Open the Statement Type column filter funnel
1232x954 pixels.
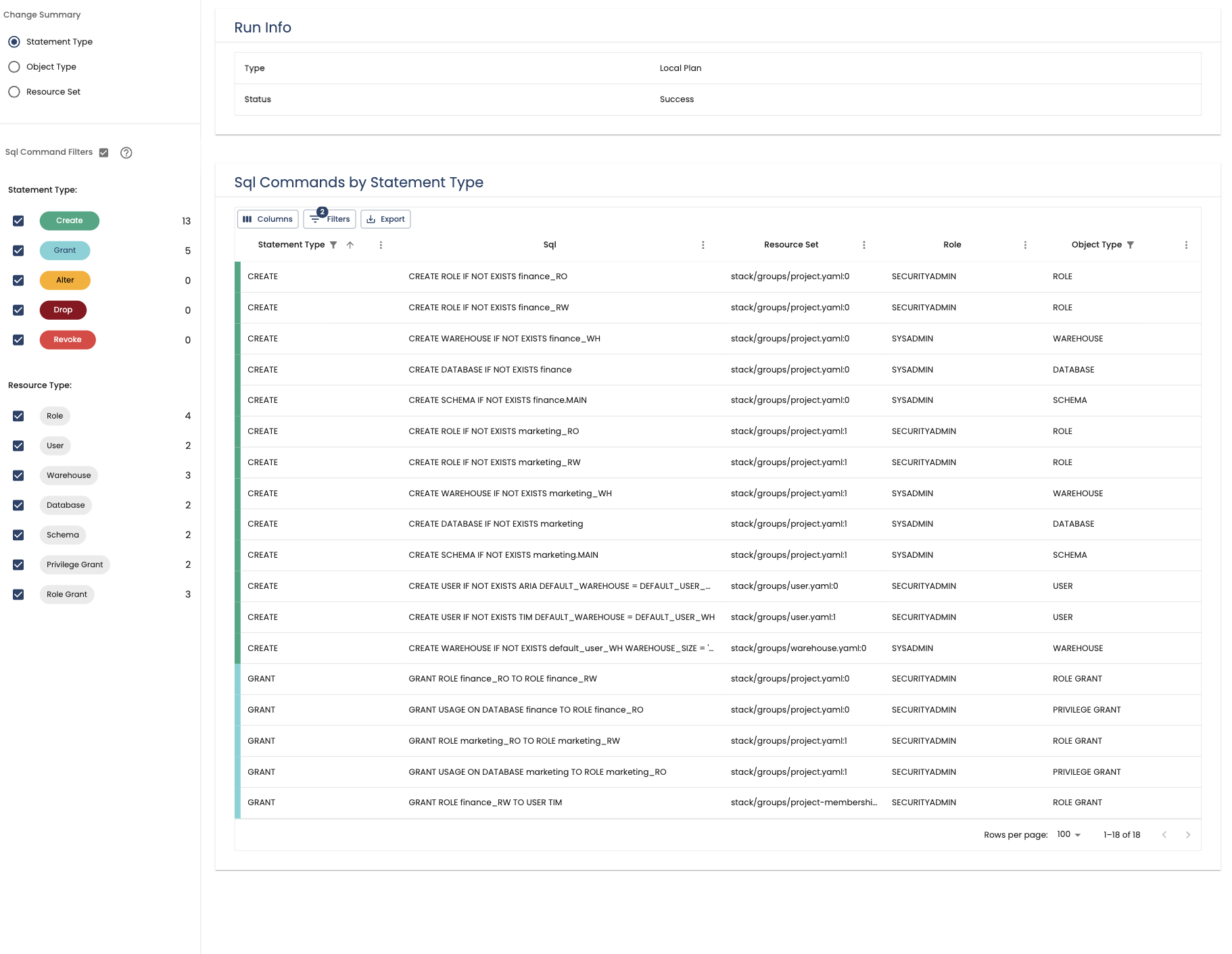point(333,245)
